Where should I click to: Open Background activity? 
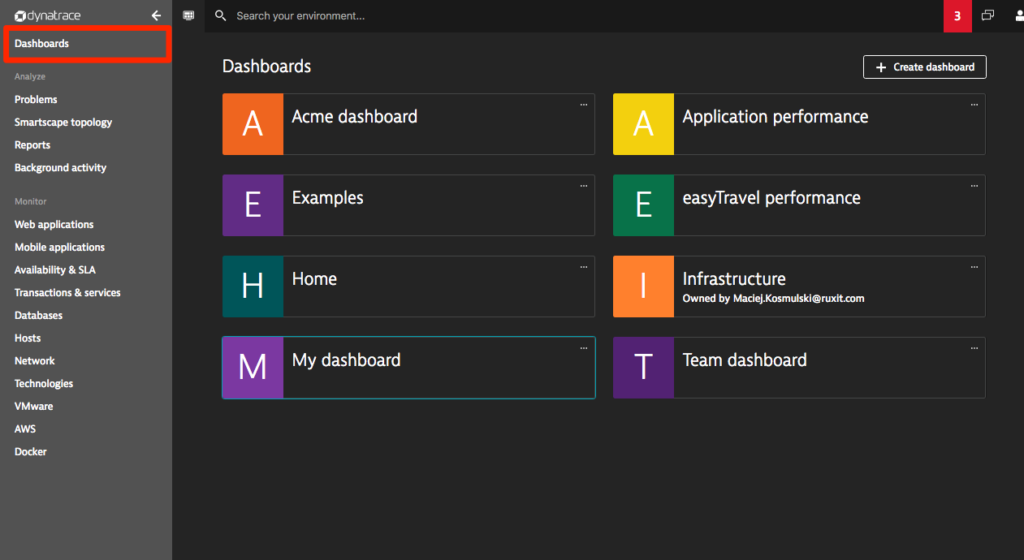(x=61, y=168)
